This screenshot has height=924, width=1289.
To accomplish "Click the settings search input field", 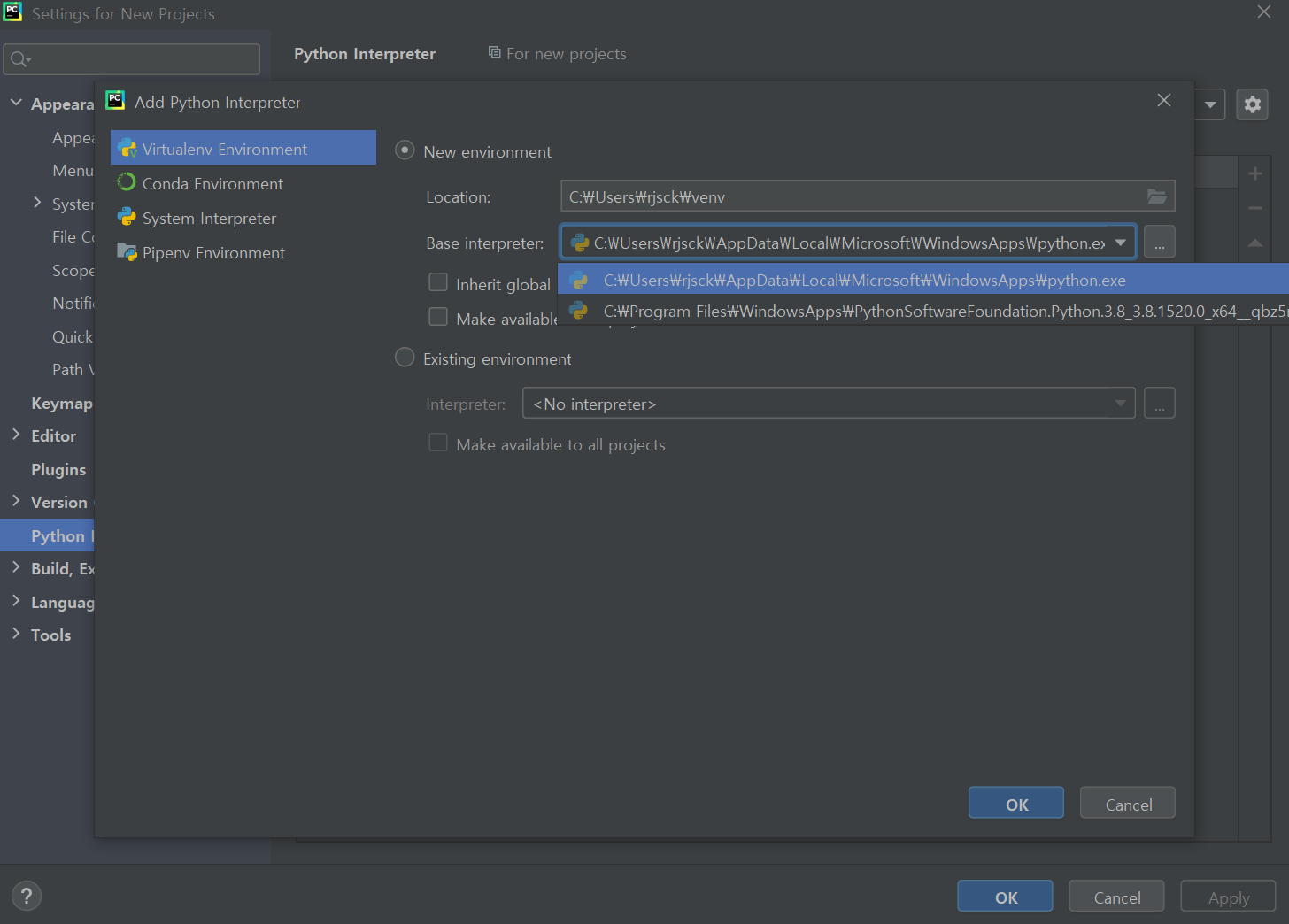I will [132, 59].
